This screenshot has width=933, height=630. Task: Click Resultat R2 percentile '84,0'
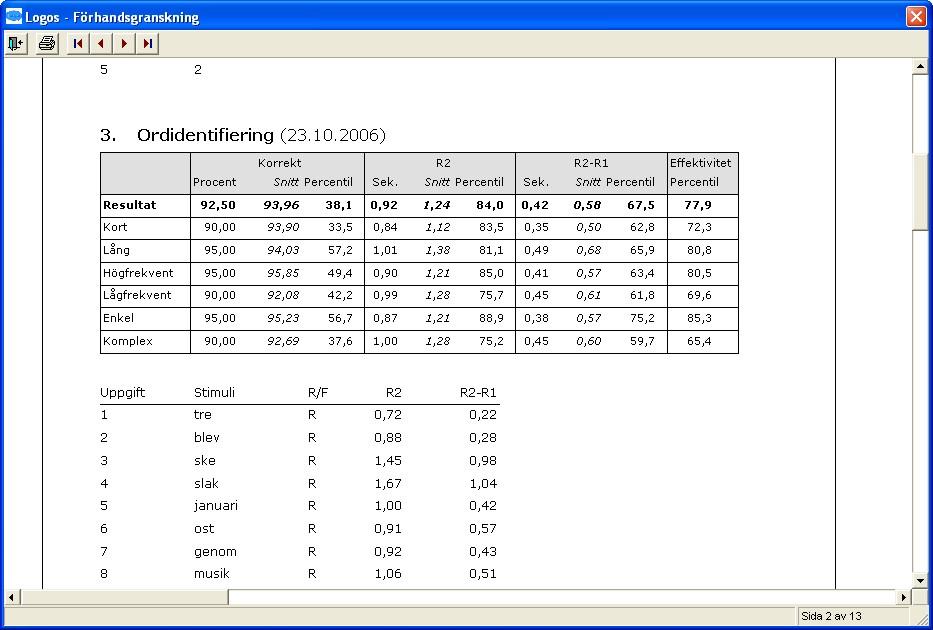(x=490, y=205)
